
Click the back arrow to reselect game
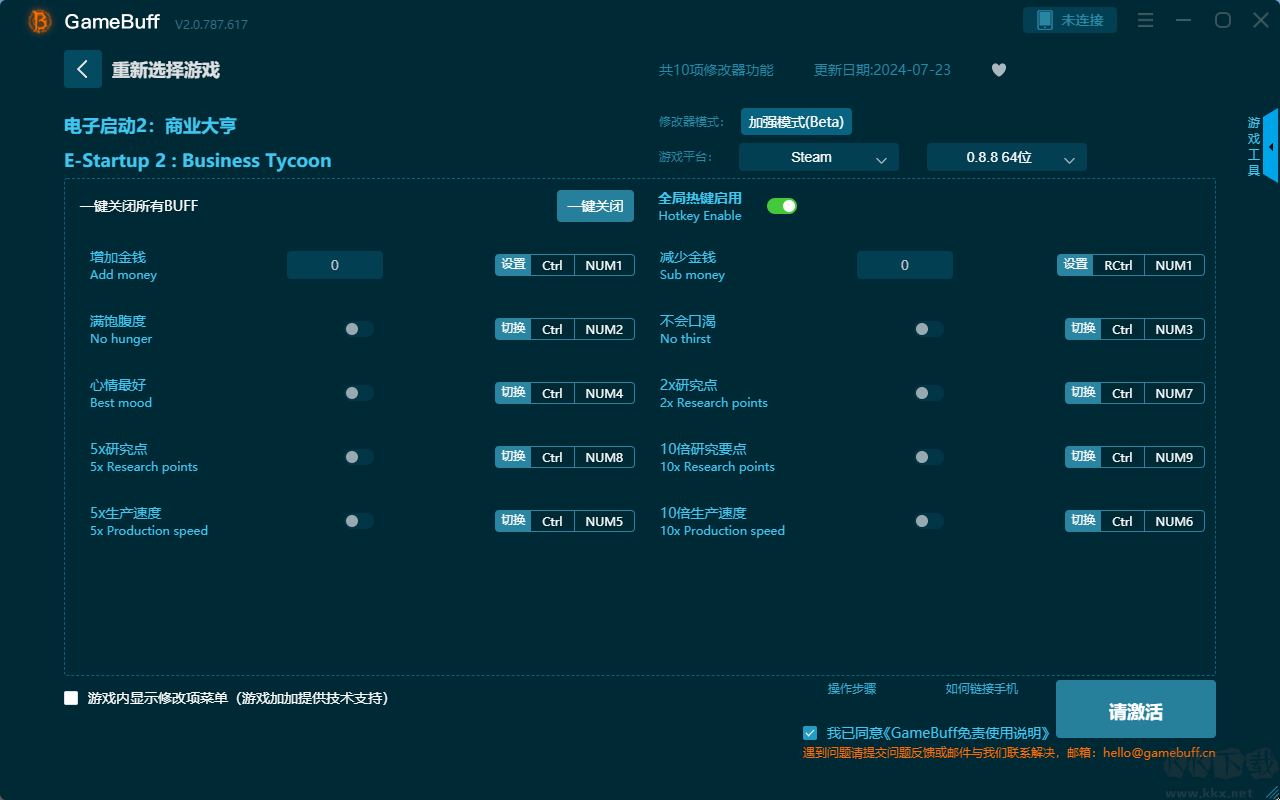click(x=82, y=69)
